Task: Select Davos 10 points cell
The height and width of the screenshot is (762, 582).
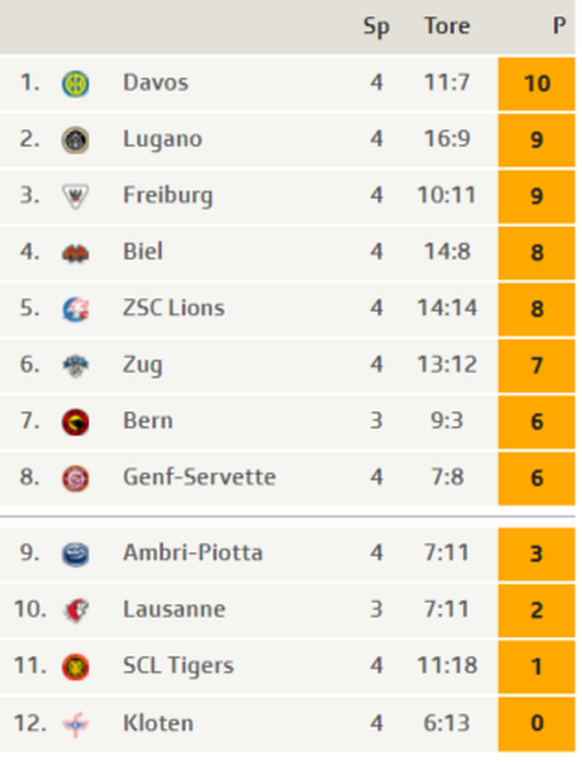Action: pos(536,84)
